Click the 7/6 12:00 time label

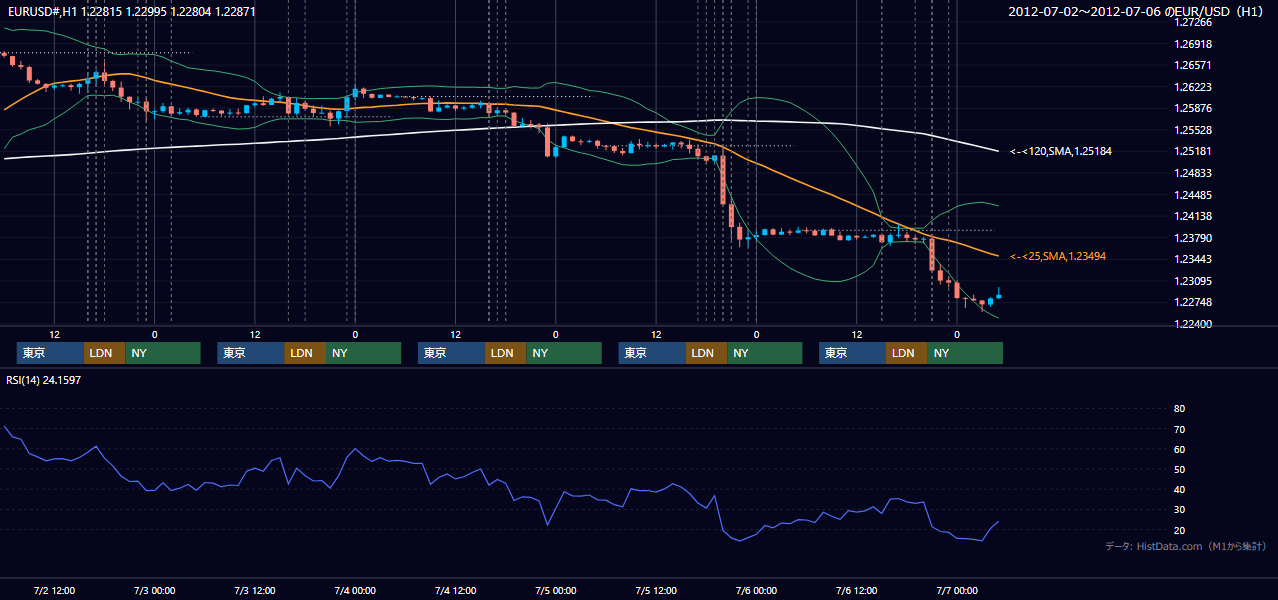pyautogui.click(x=856, y=590)
